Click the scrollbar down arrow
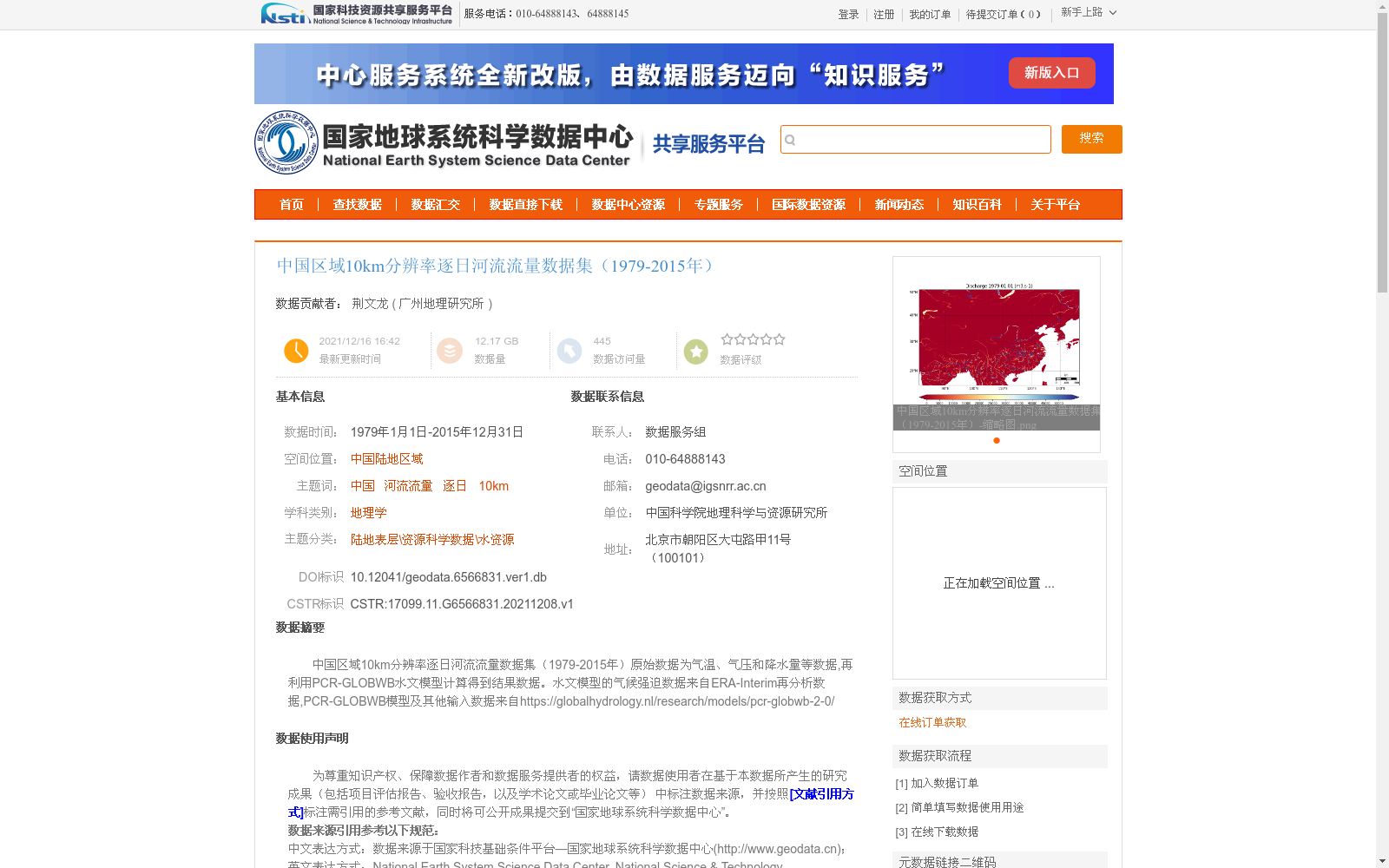 (x=1382, y=861)
